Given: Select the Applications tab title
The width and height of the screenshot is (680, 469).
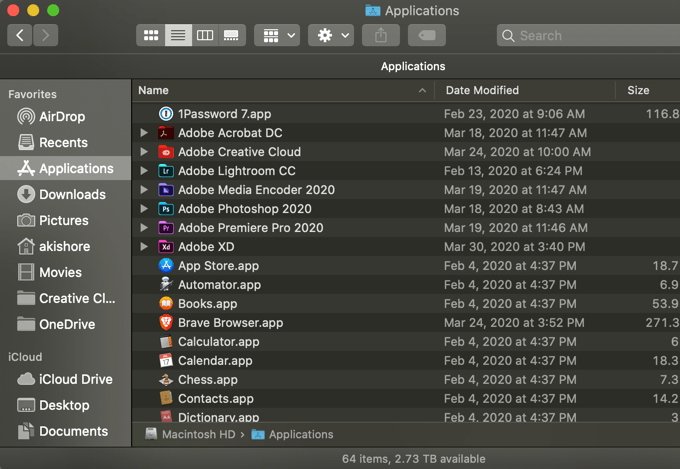Looking at the screenshot, I should (413, 66).
